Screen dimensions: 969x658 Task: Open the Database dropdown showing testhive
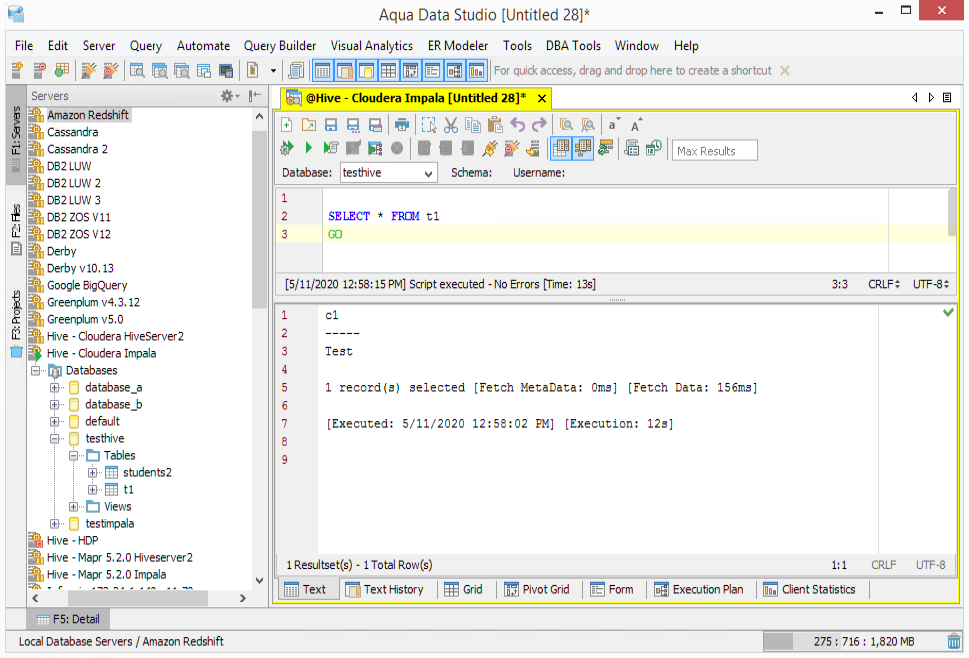tap(388, 173)
